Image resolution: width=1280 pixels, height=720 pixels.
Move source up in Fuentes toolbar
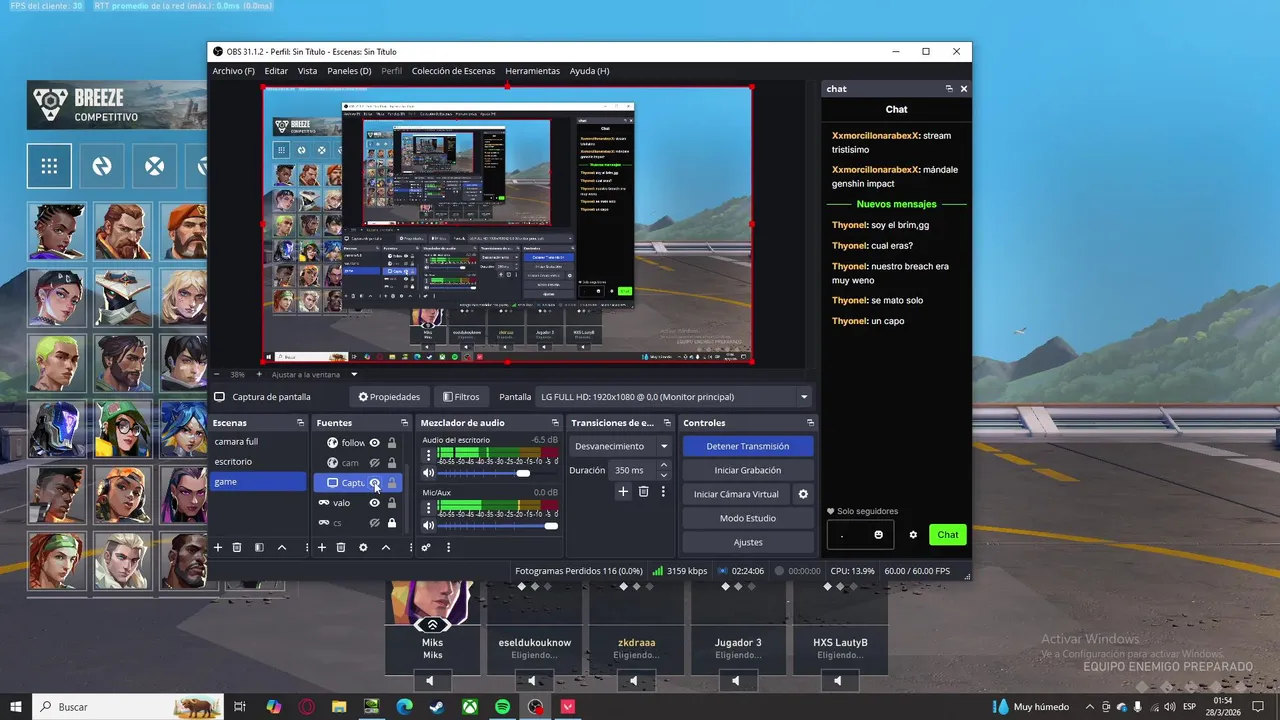(386, 547)
